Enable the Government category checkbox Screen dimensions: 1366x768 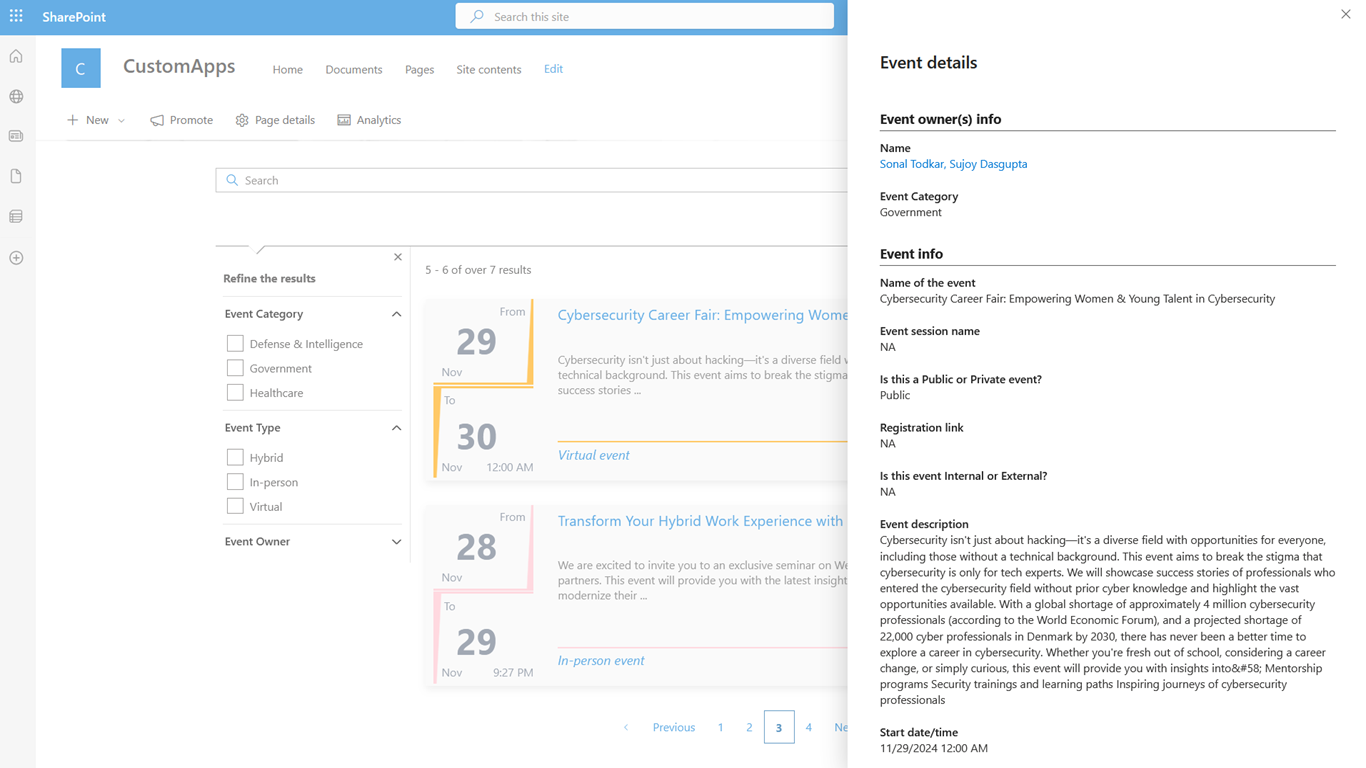coord(235,368)
